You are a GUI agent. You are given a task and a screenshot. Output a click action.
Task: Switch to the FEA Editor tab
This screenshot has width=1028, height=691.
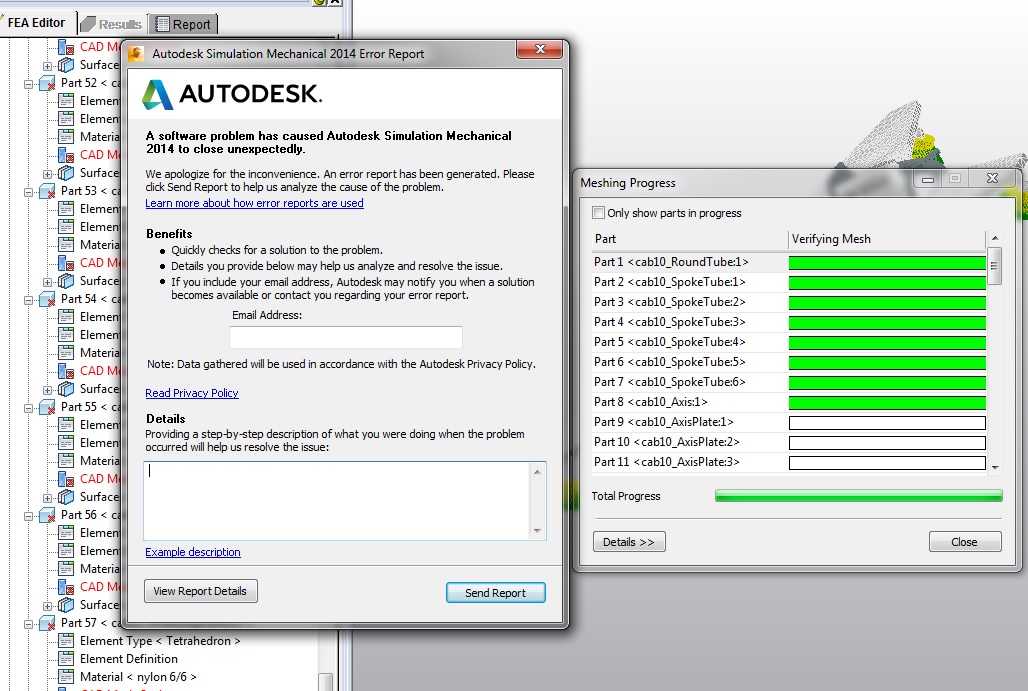pyautogui.click(x=37, y=23)
